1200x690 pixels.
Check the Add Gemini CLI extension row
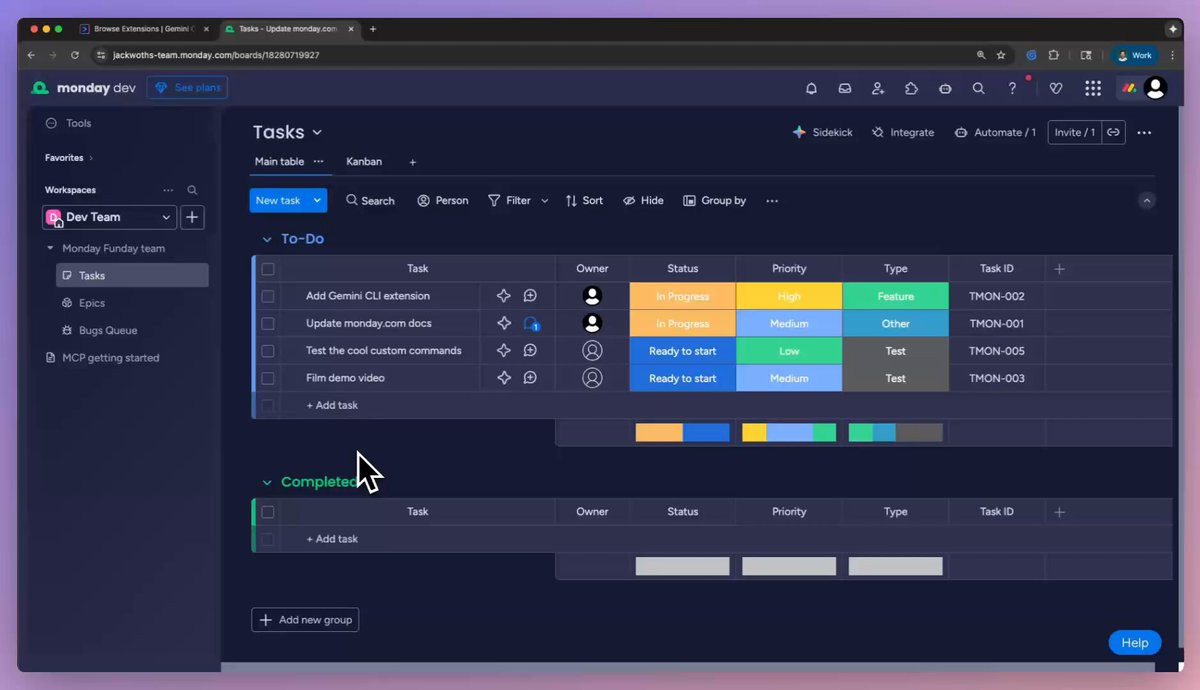268,296
